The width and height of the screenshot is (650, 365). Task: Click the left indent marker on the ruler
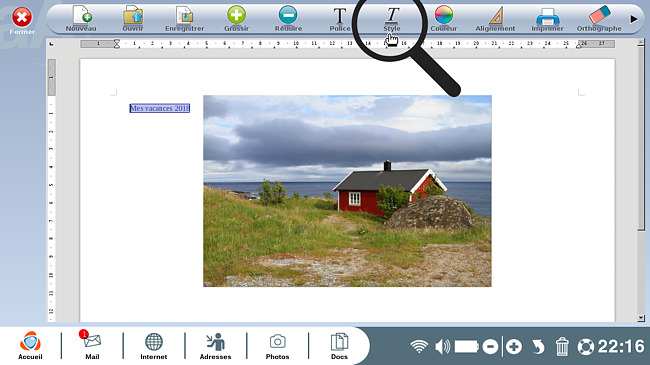[x=117, y=44]
